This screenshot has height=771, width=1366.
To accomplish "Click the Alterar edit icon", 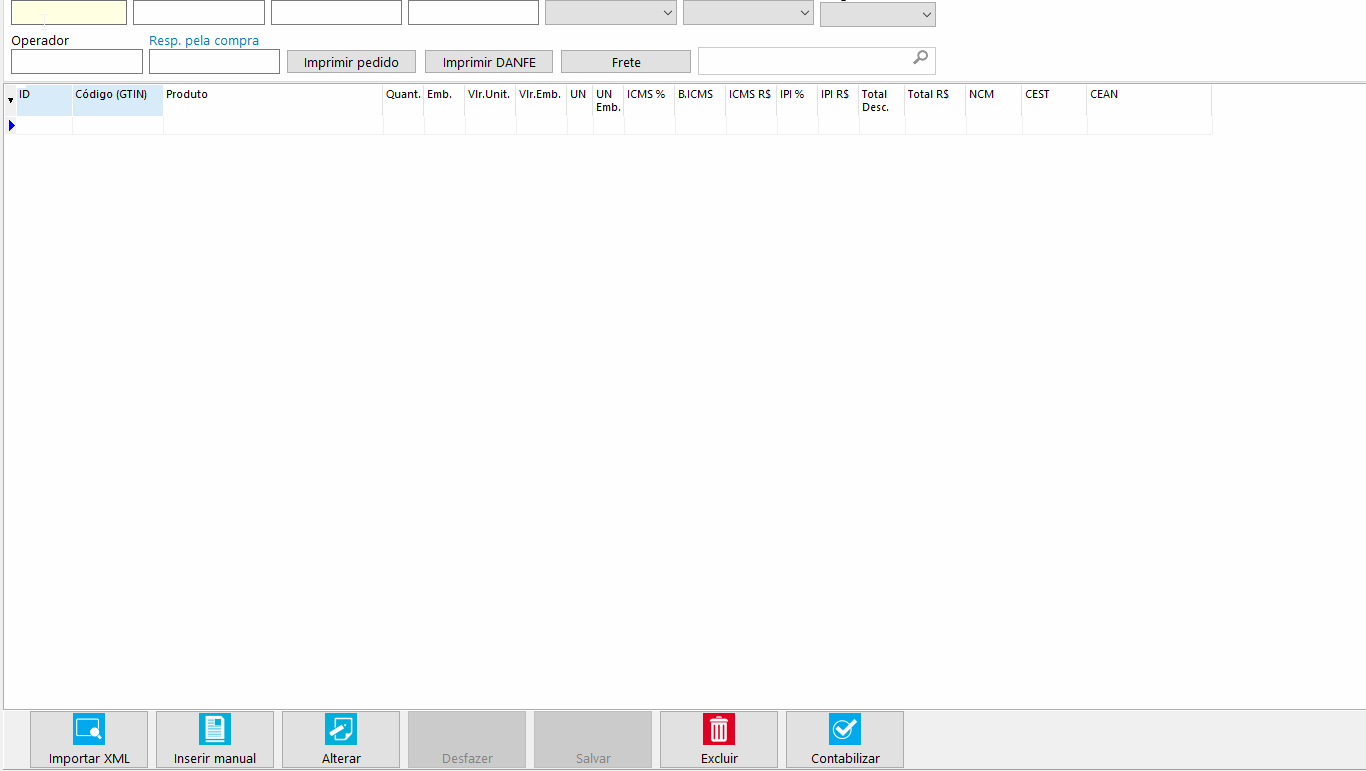I will coord(341,729).
